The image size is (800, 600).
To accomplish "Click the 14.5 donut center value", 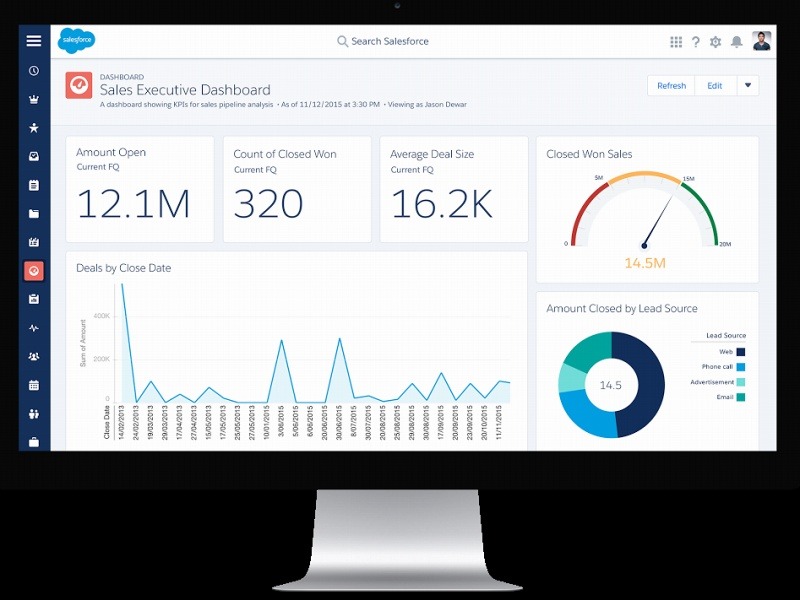I will click(611, 385).
